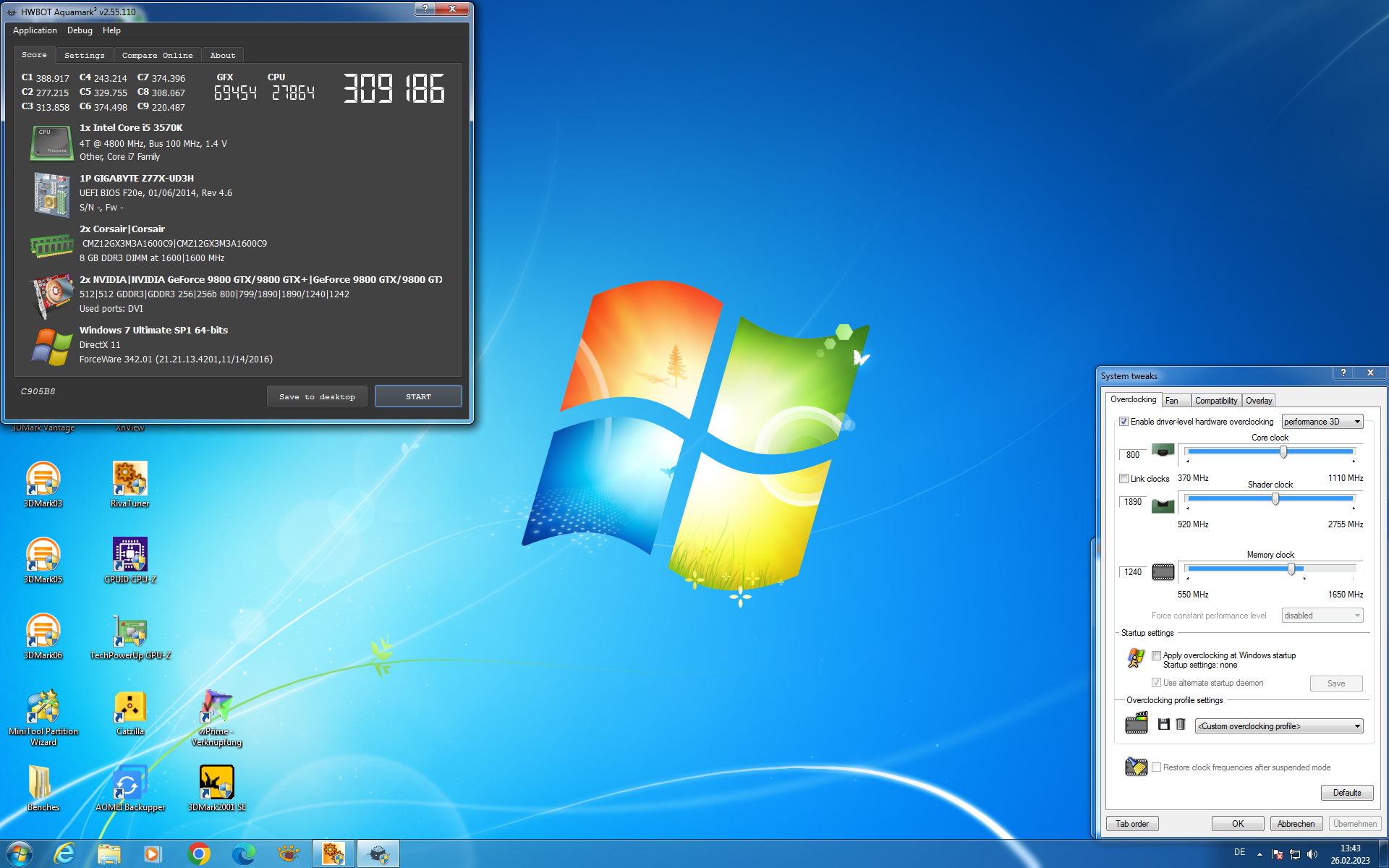Switch to the Compatibility tab
The height and width of the screenshot is (868, 1389).
click(x=1215, y=401)
